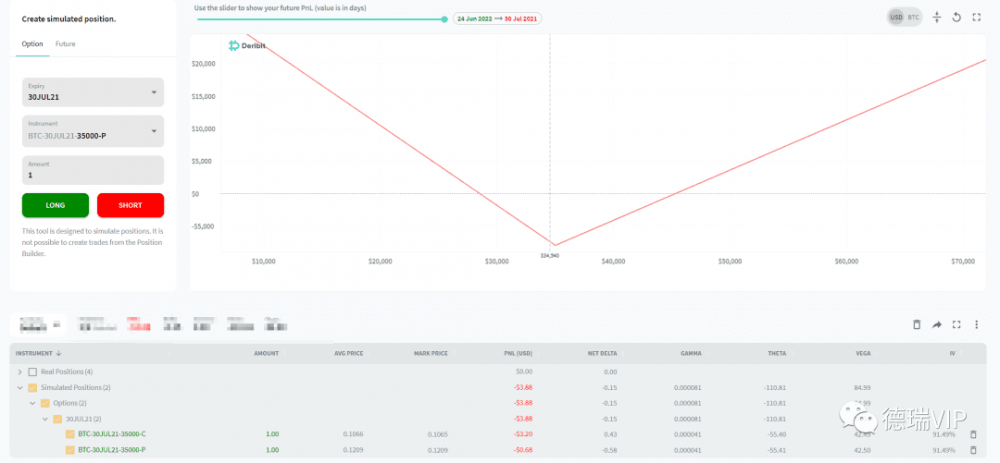Click the vertical compress chart icon
Image resolution: width=1000 pixels, height=463 pixels.
click(x=937, y=17)
